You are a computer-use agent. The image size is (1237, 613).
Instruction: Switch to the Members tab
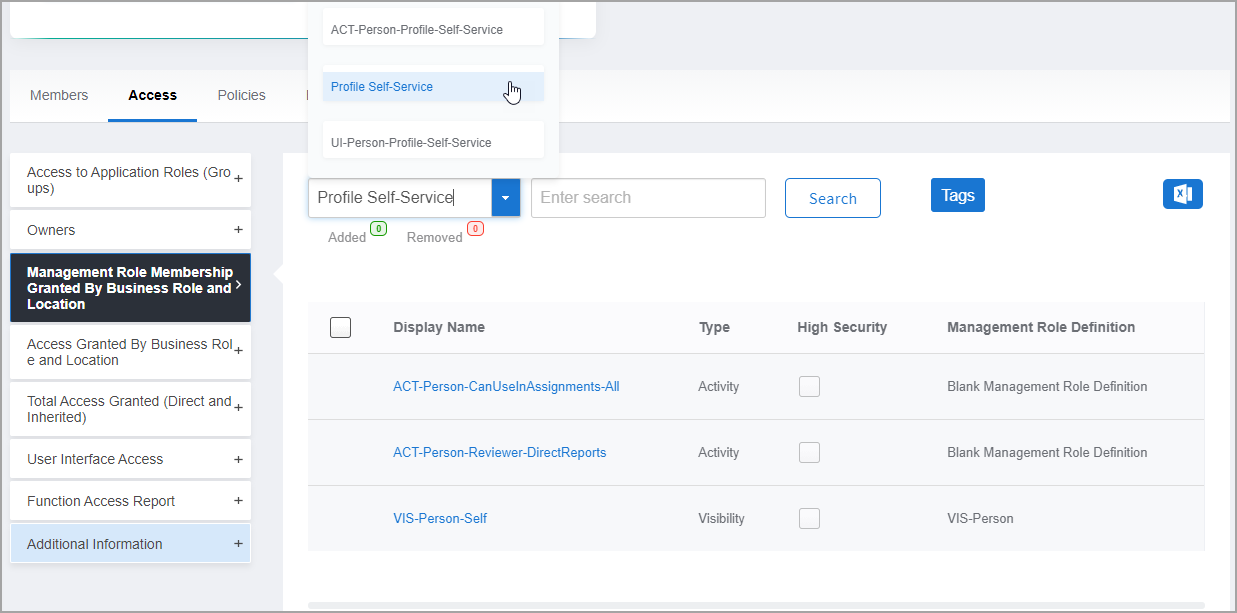59,96
